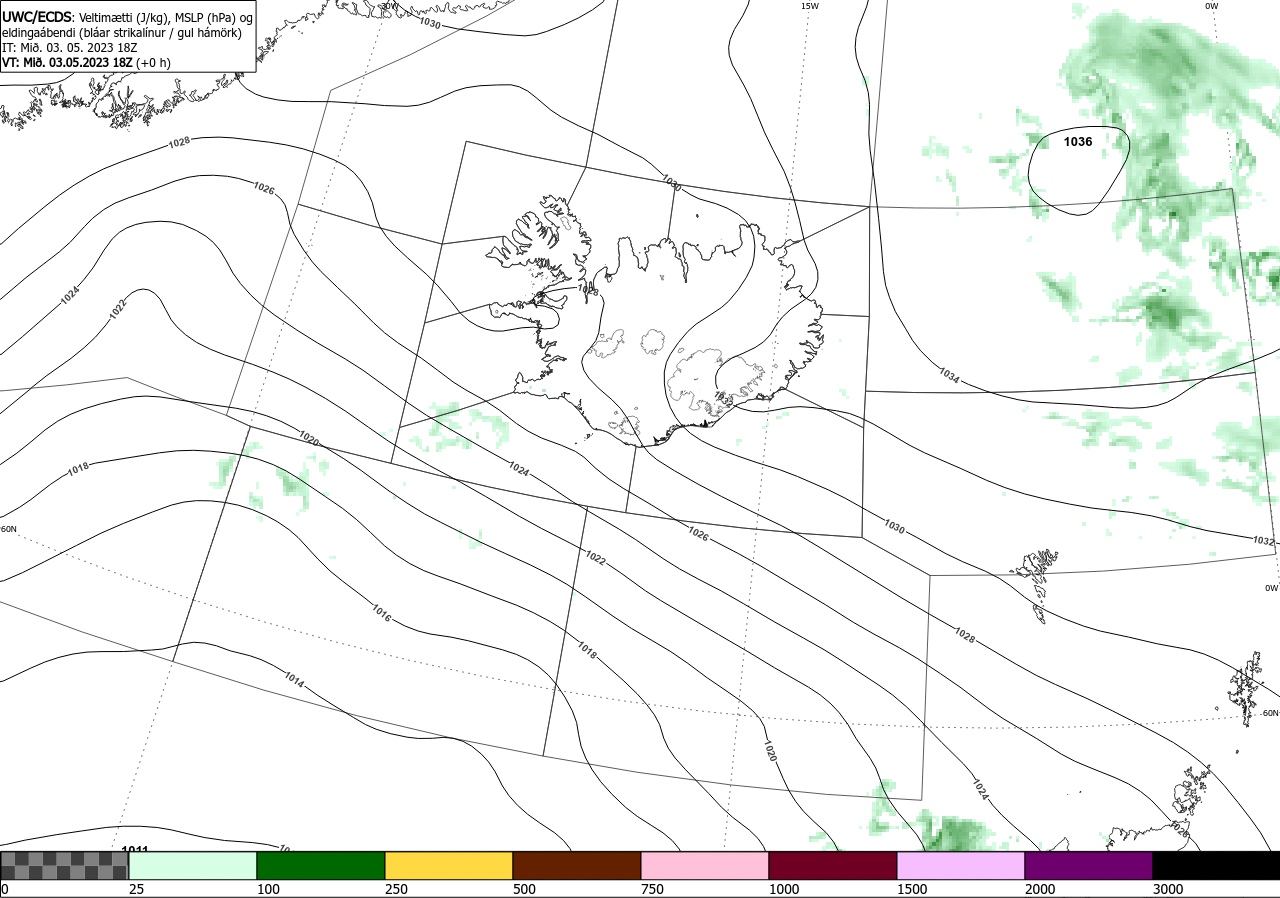Click the legend value "2000"
The width and height of the screenshot is (1280, 898).
click(1040, 889)
